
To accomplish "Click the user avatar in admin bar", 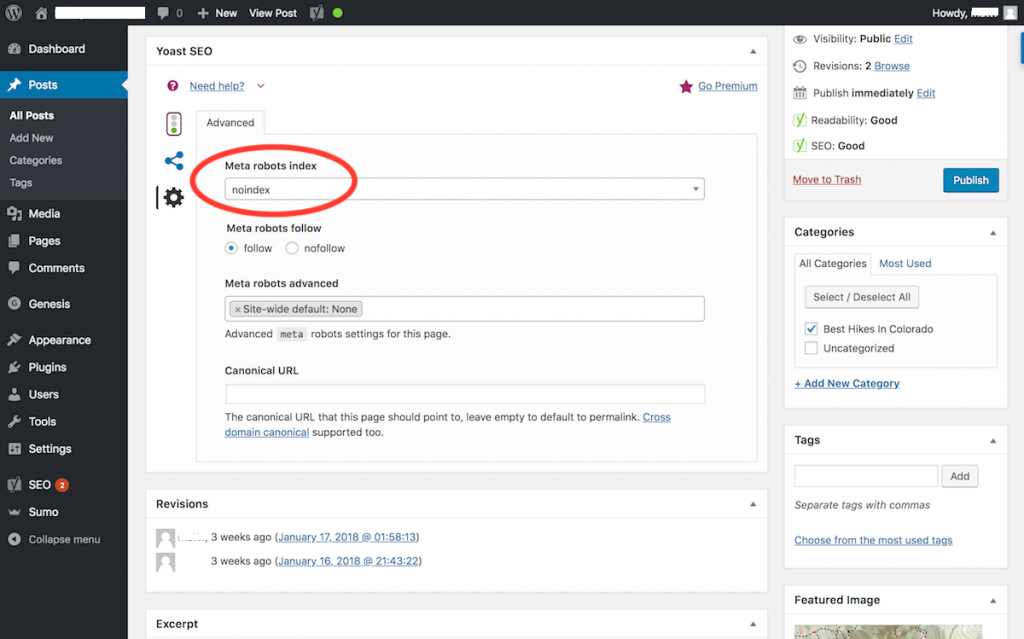I will pyautogui.click(x=1010, y=13).
